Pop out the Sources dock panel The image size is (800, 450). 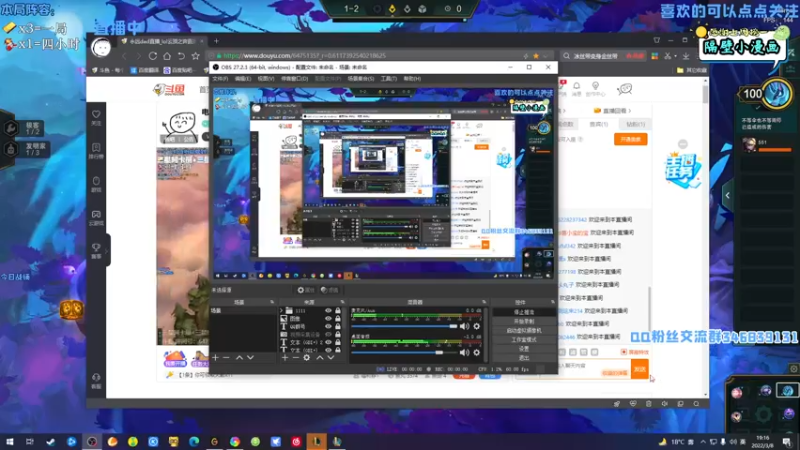click(342, 302)
